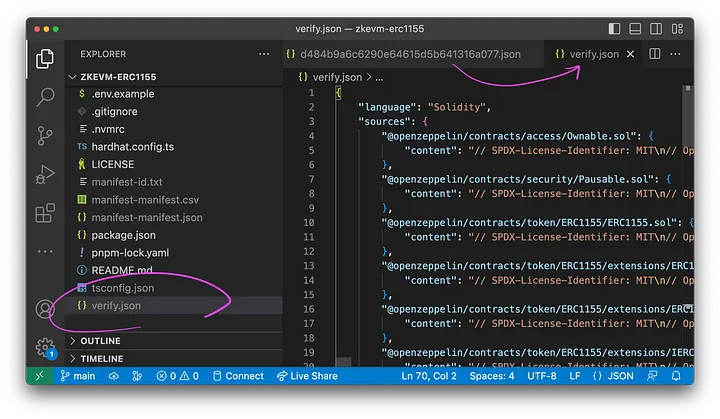This screenshot has width=720, height=419.
Task: Open the Source Control view
Action: [45, 135]
